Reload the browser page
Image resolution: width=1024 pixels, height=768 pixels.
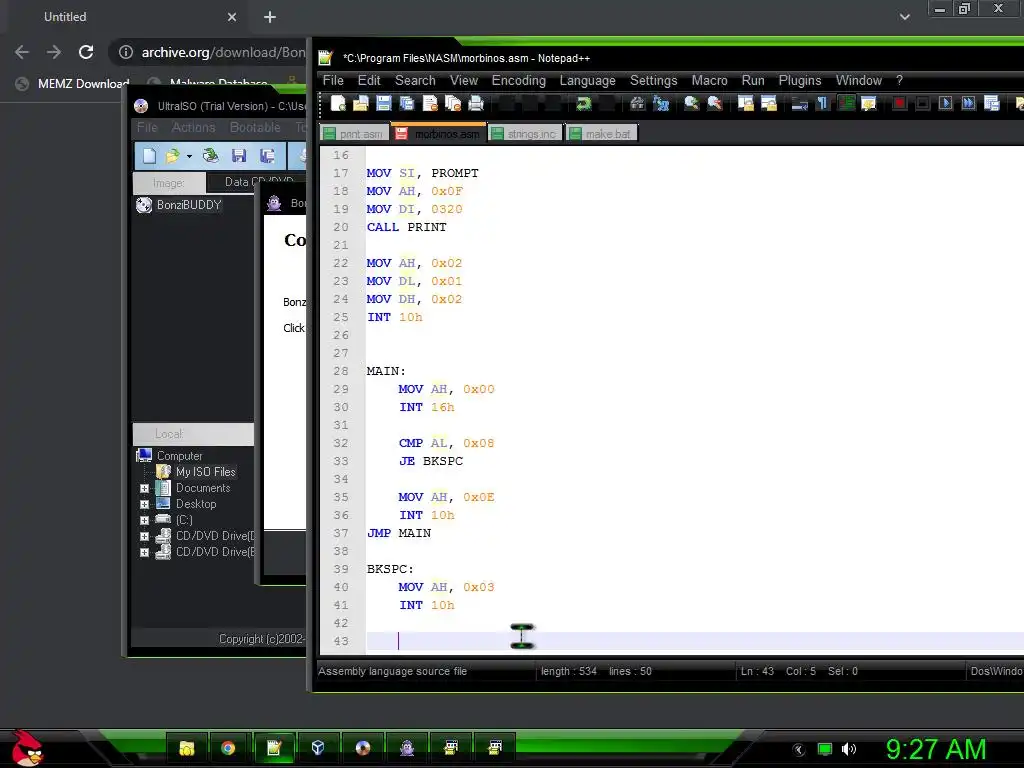(86, 52)
